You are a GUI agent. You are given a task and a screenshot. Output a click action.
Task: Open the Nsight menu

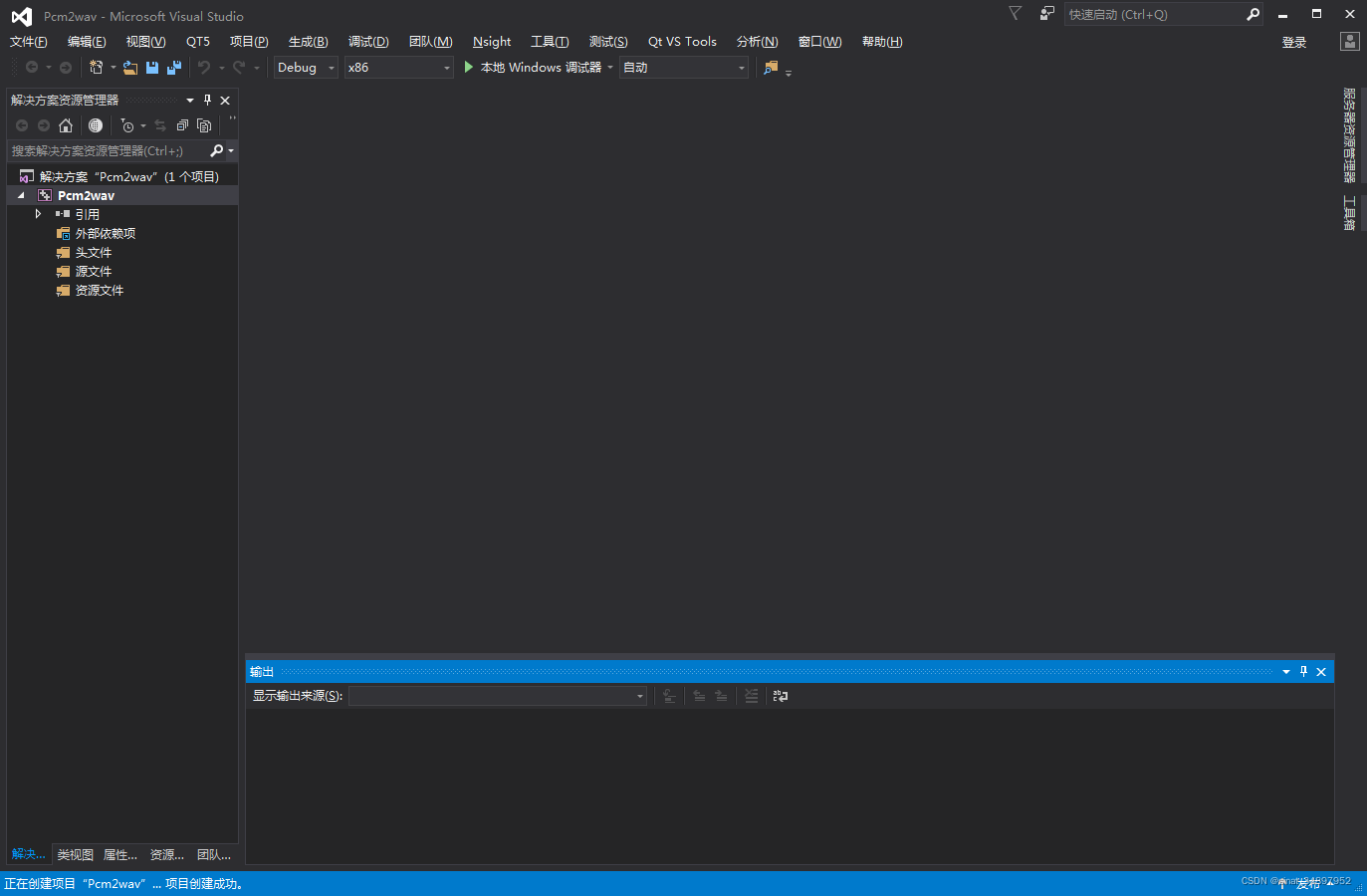point(492,42)
